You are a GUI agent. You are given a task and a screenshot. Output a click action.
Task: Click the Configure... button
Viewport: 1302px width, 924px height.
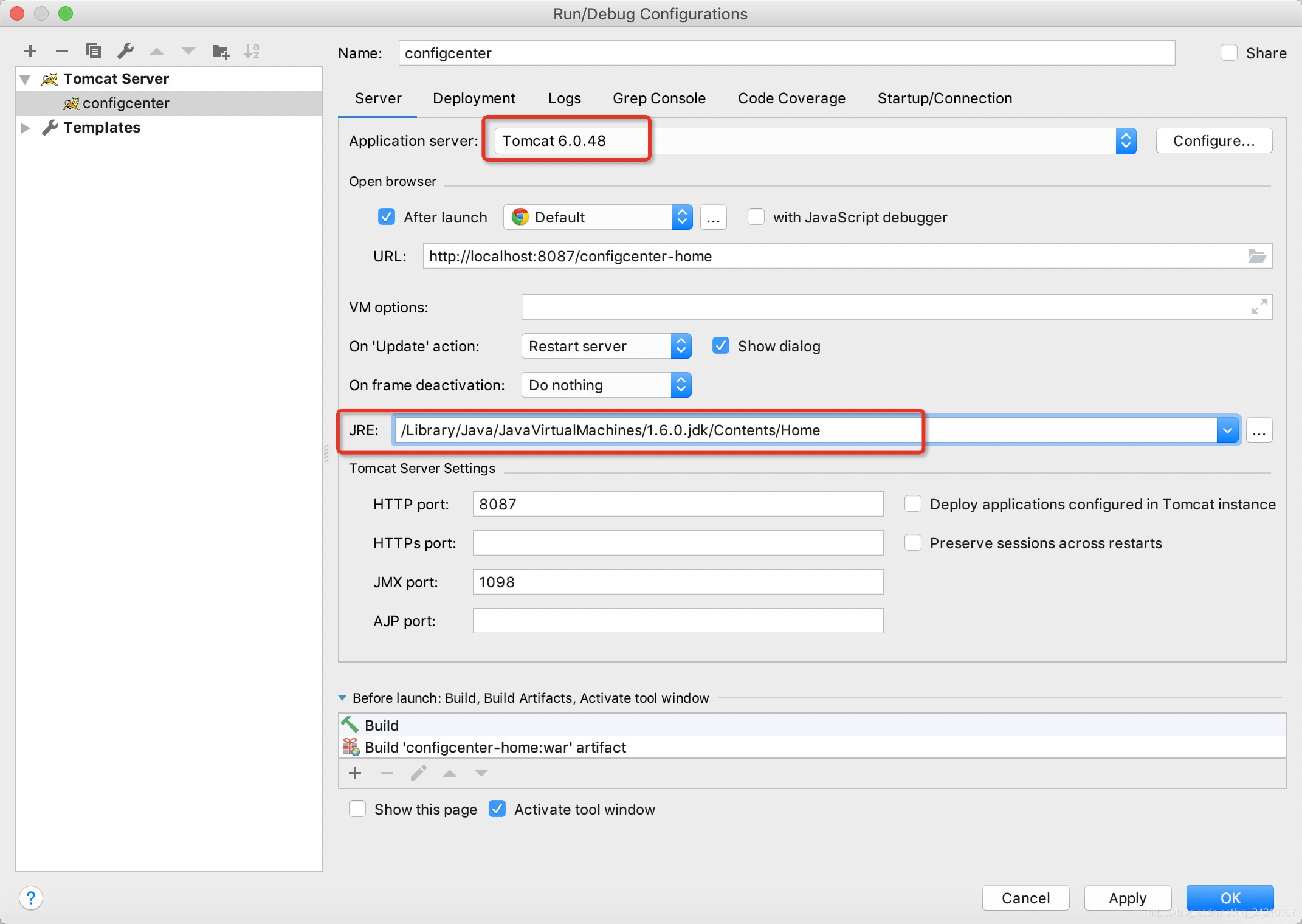[x=1213, y=141]
